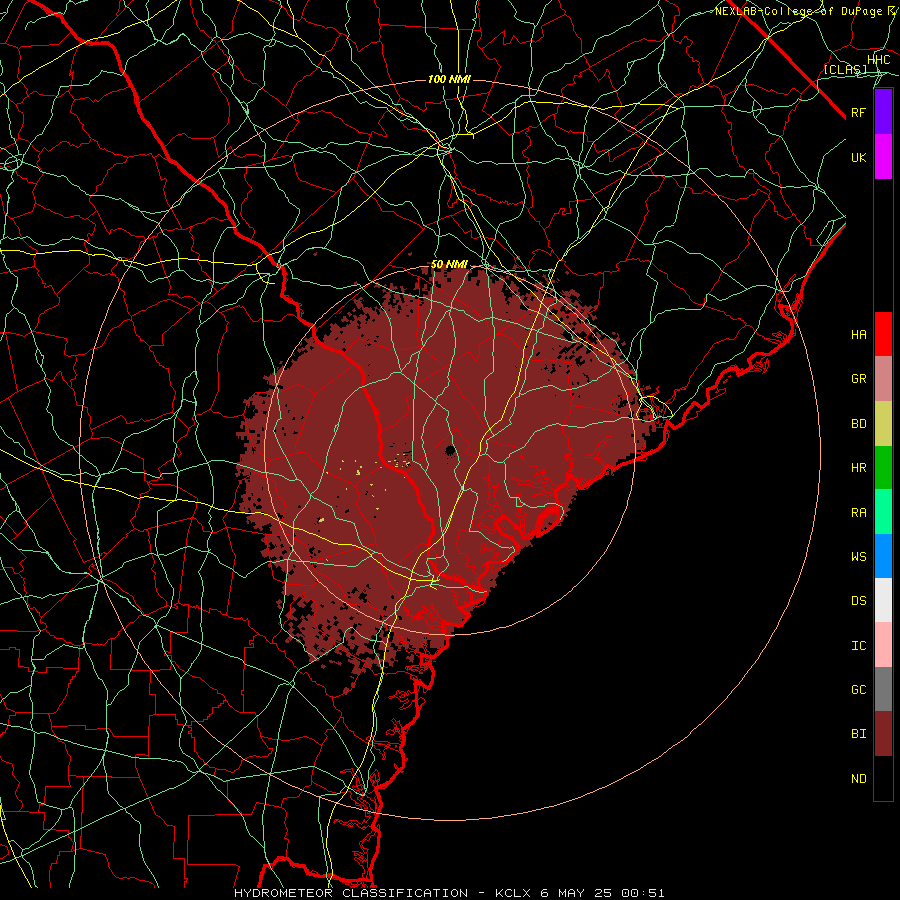This screenshot has height=900, width=900.
Task: Click the HR green legend swatch
Action: tap(883, 468)
